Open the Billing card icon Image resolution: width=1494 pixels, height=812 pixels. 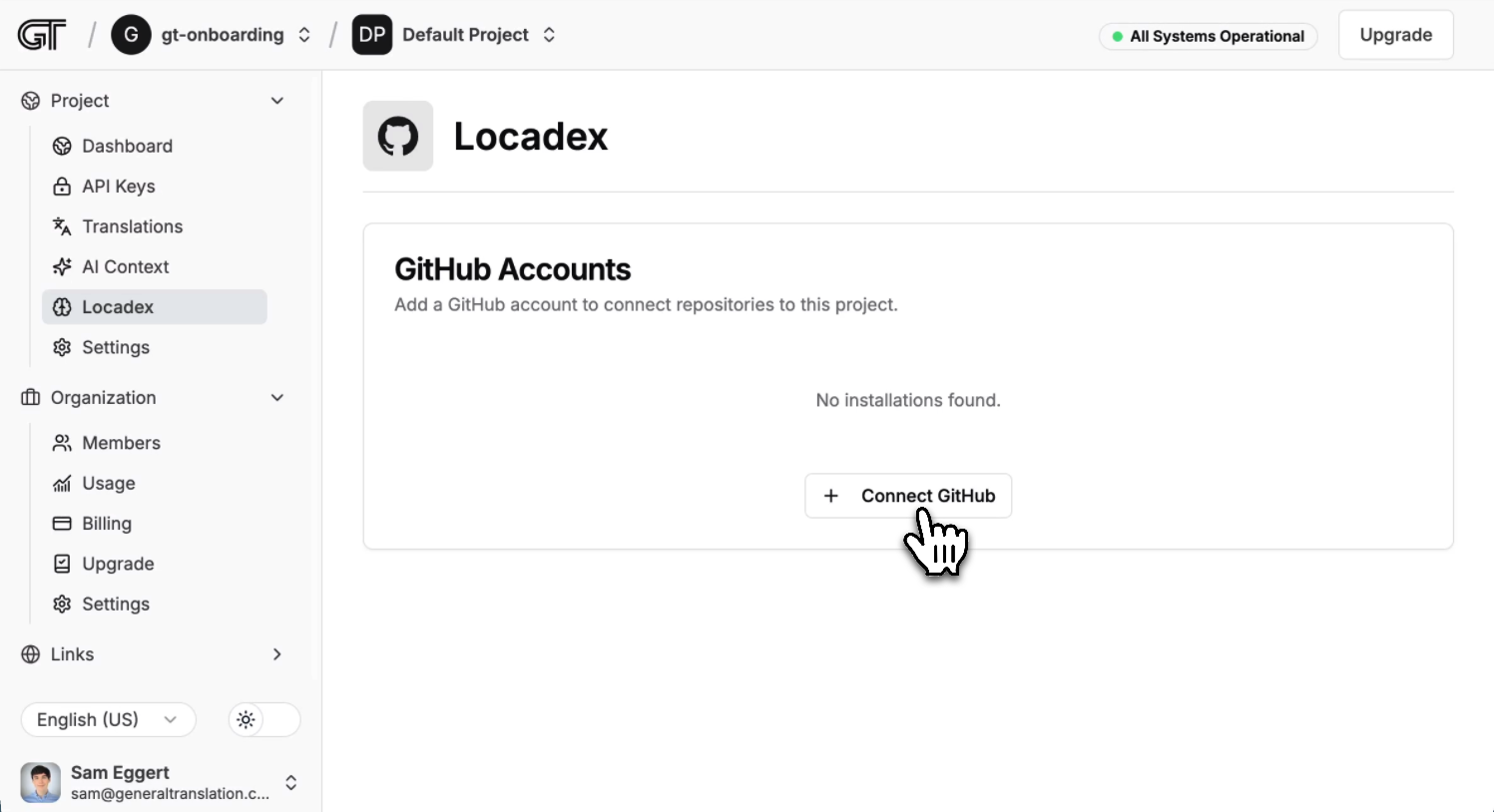pos(62,524)
